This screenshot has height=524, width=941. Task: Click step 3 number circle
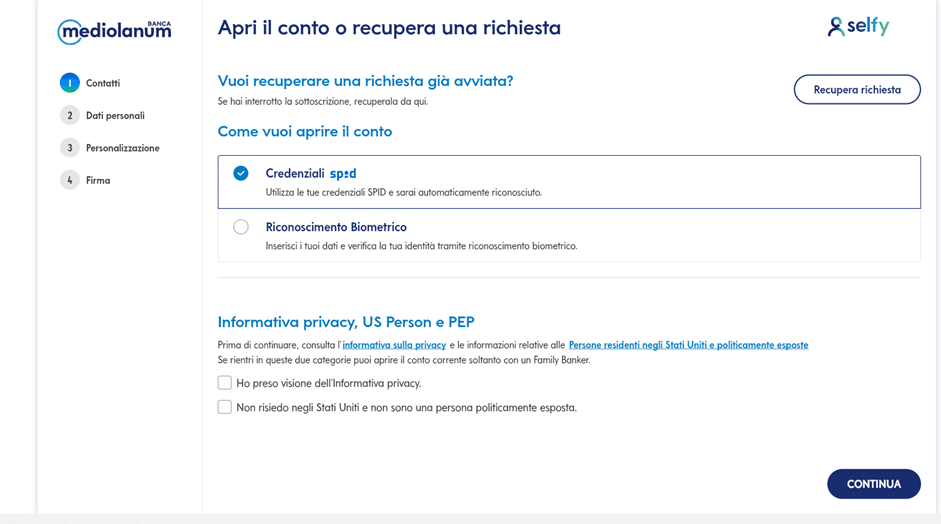click(70, 148)
